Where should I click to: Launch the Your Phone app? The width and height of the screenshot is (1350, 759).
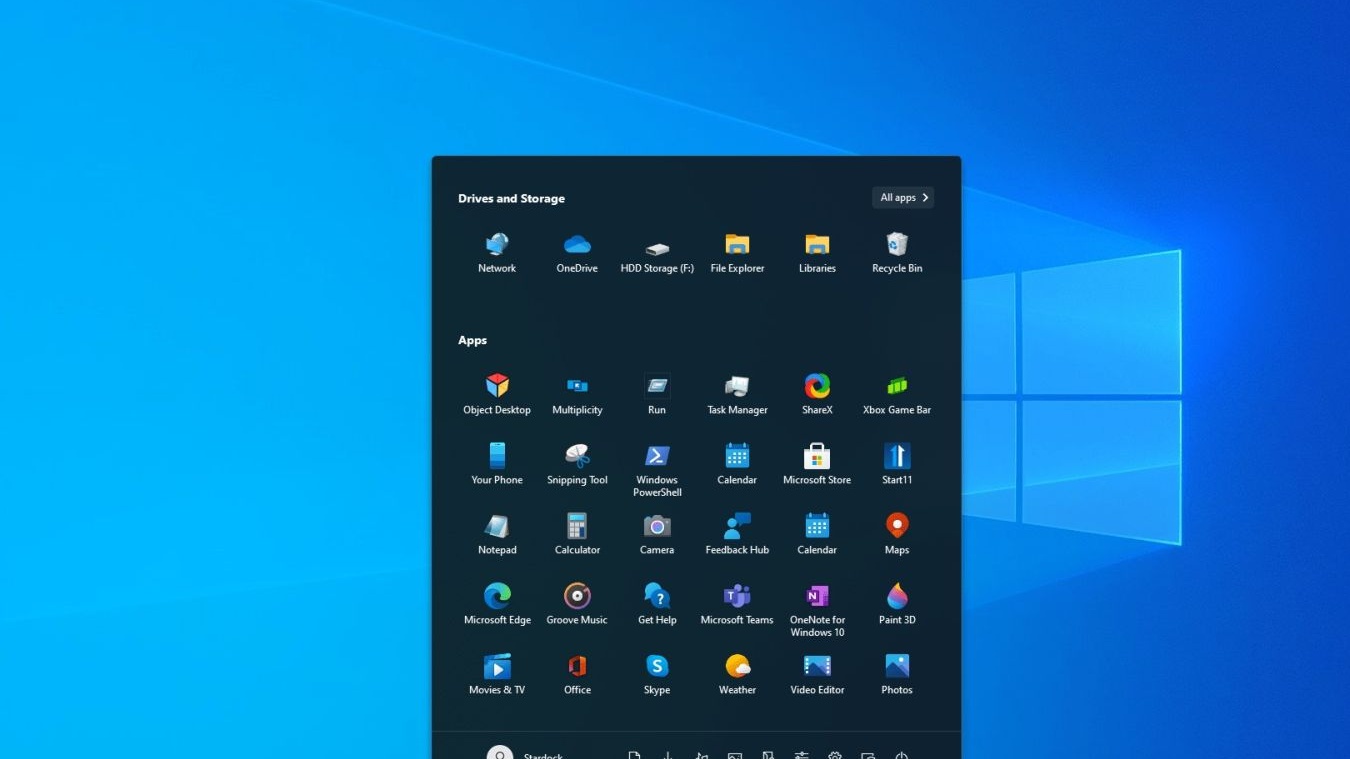click(x=497, y=464)
